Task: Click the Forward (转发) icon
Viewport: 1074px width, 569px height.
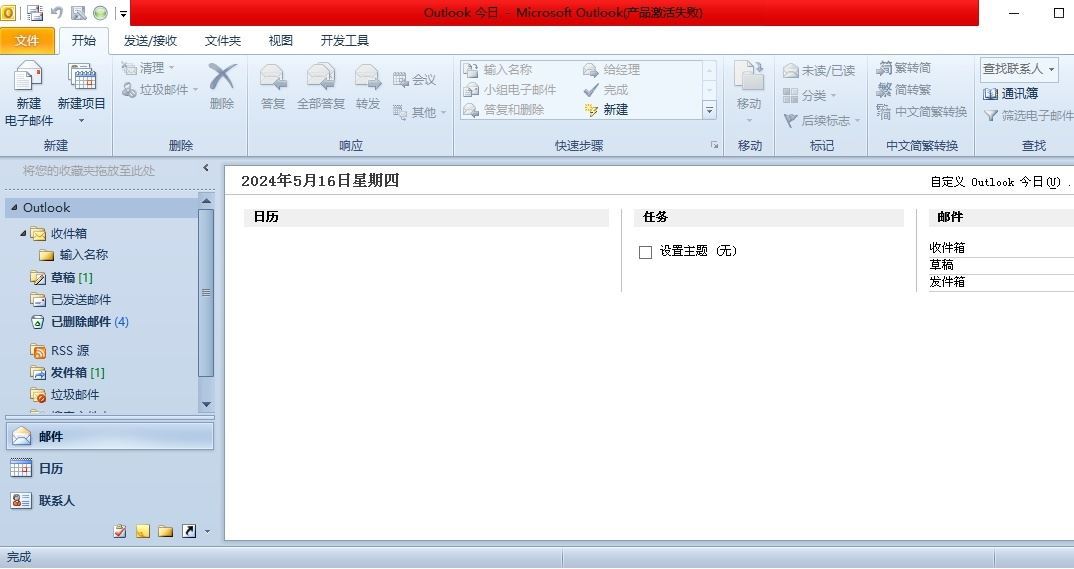Action: (x=368, y=77)
